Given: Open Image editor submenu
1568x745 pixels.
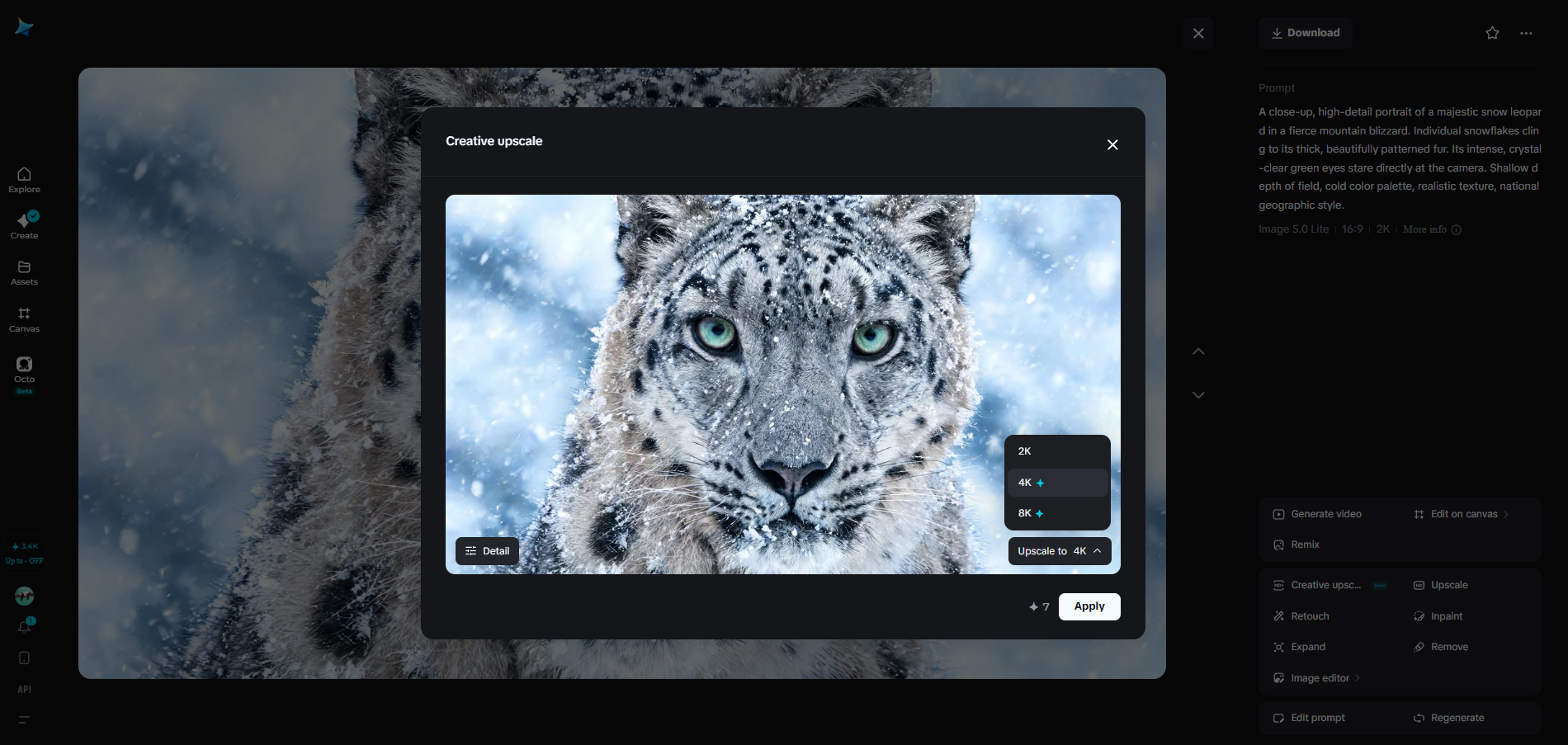Looking at the screenshot, I should 1317,678.
